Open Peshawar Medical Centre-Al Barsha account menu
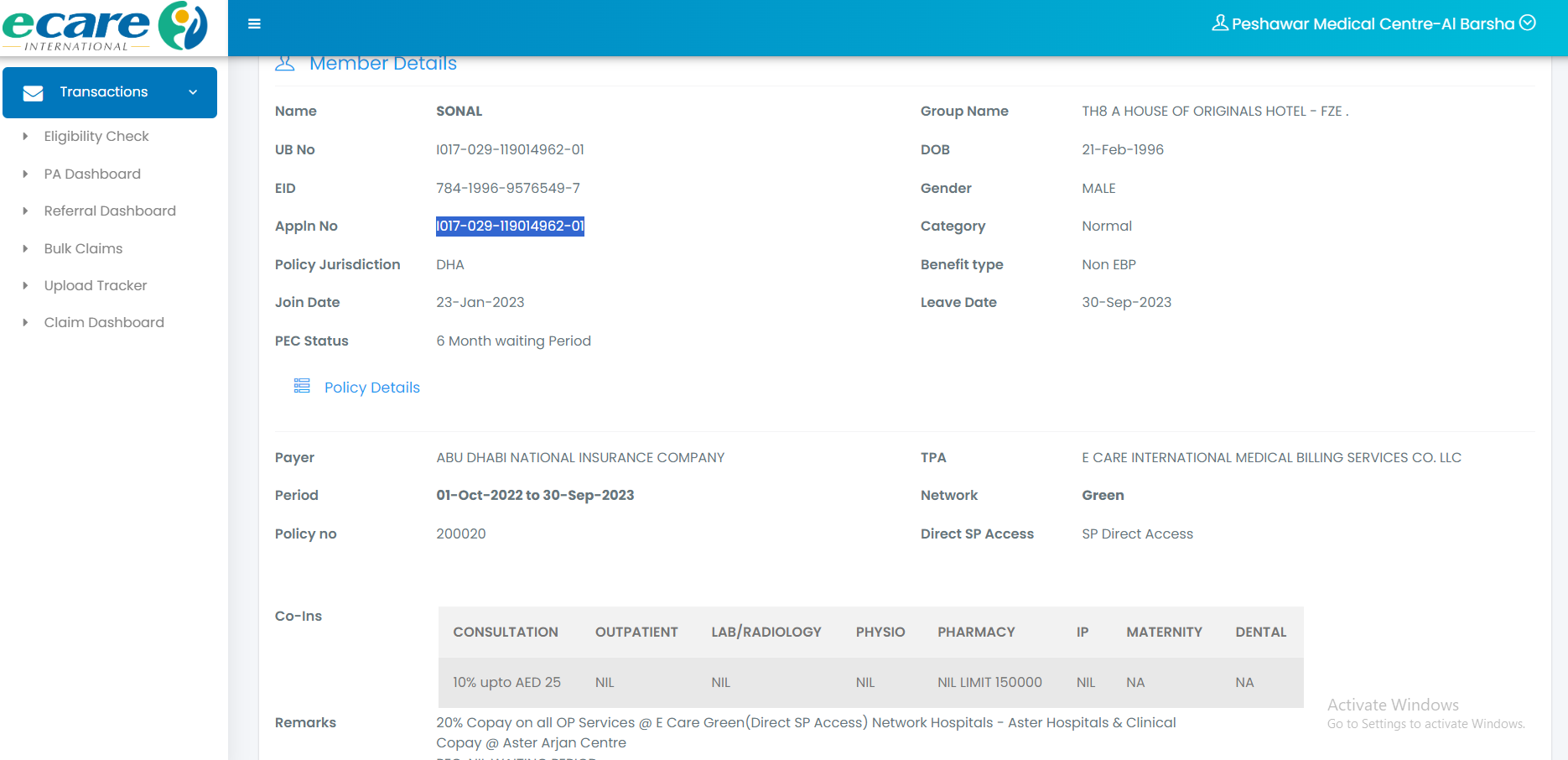Screen dimensions: 1568x760 [1373, 23]
